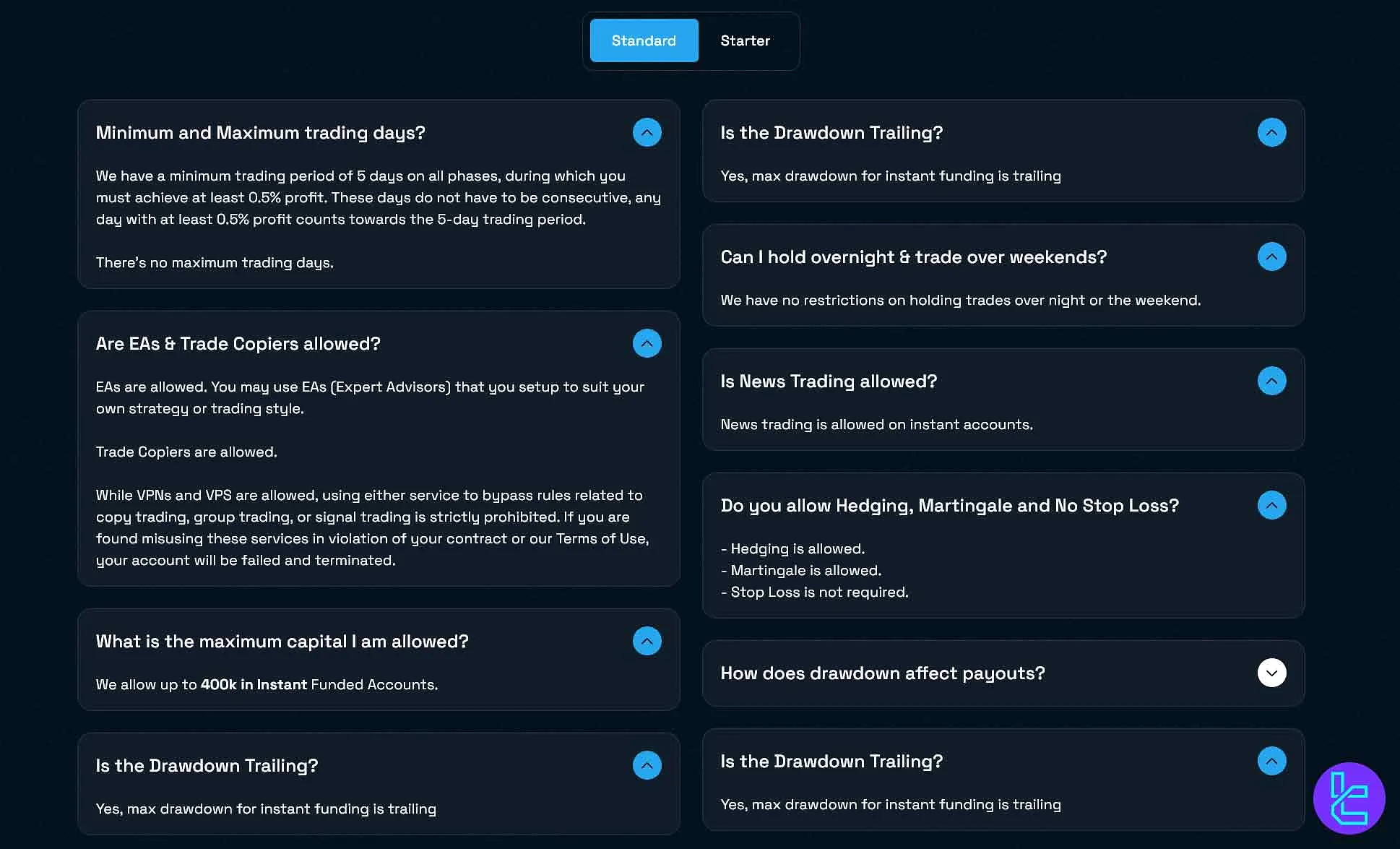Collapse the Hedging, Martingale question chevron

pyautogui.click(x=1271, y=505)
